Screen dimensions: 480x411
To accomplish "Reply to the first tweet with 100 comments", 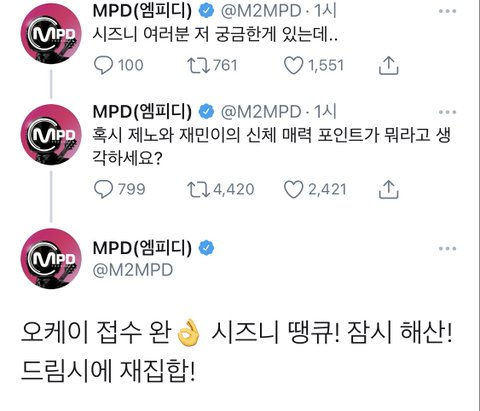I will point(103,65).
